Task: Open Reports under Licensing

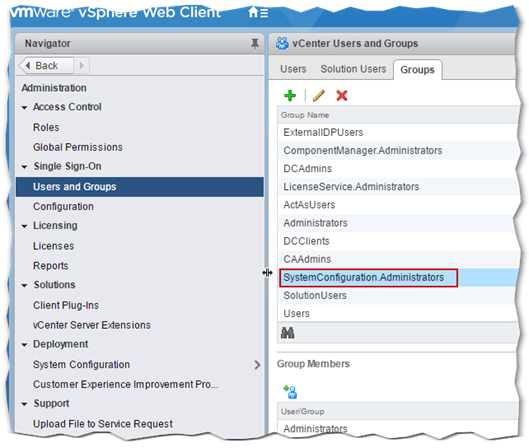Action: coord(51,266)
